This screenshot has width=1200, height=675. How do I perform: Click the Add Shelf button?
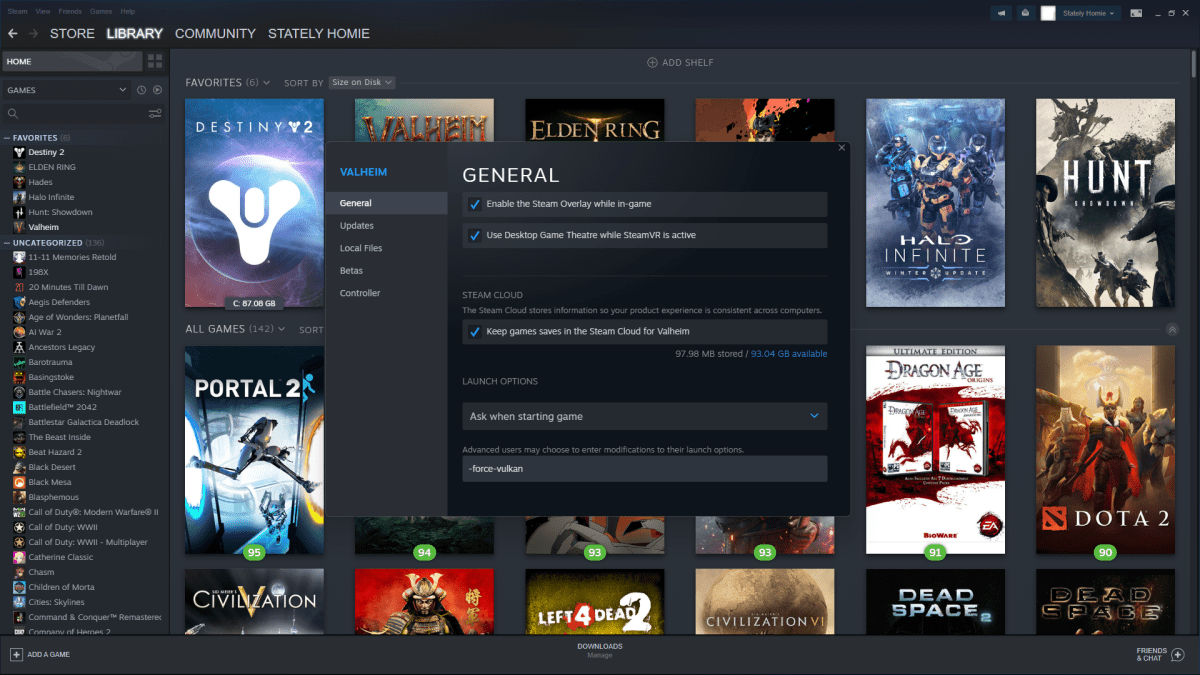[680, 62]
